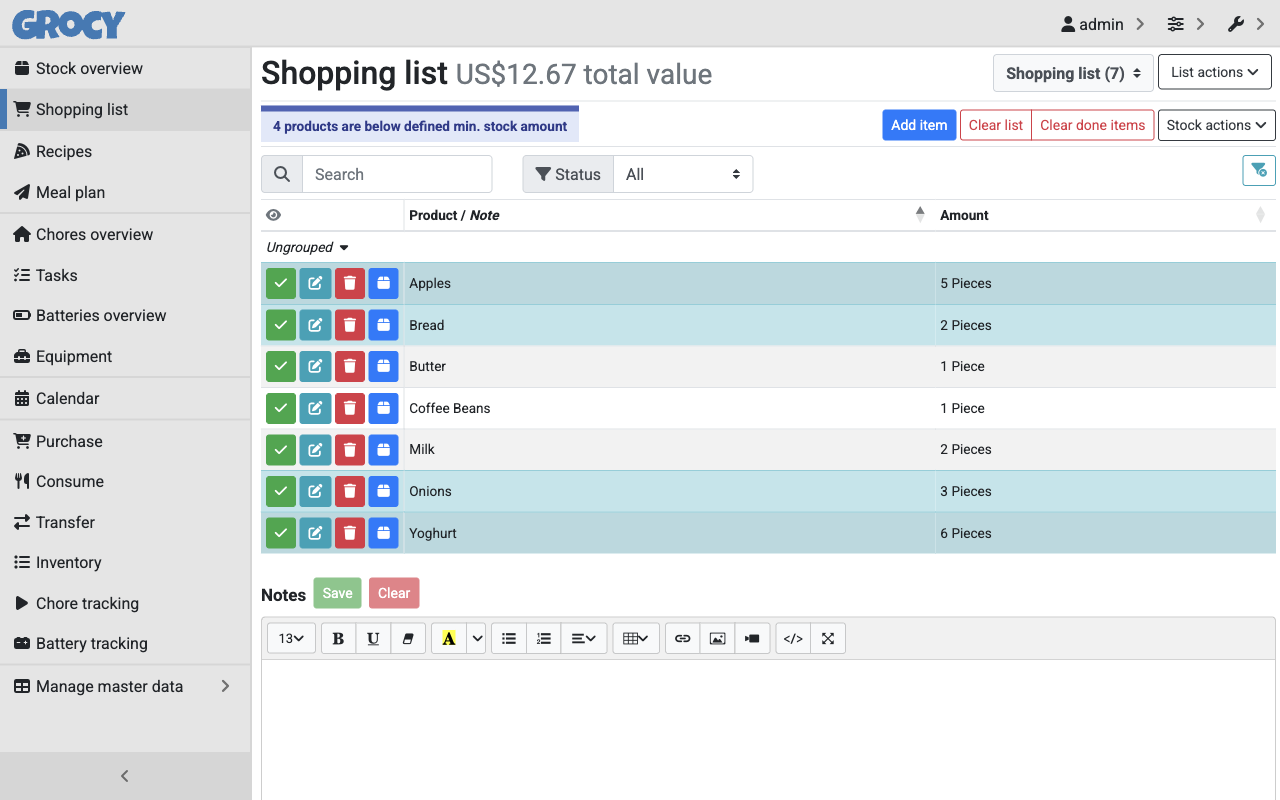Screen dimensions: 1280x800
Task: Open the table insert dropdown
Action: tap(636, 638)
